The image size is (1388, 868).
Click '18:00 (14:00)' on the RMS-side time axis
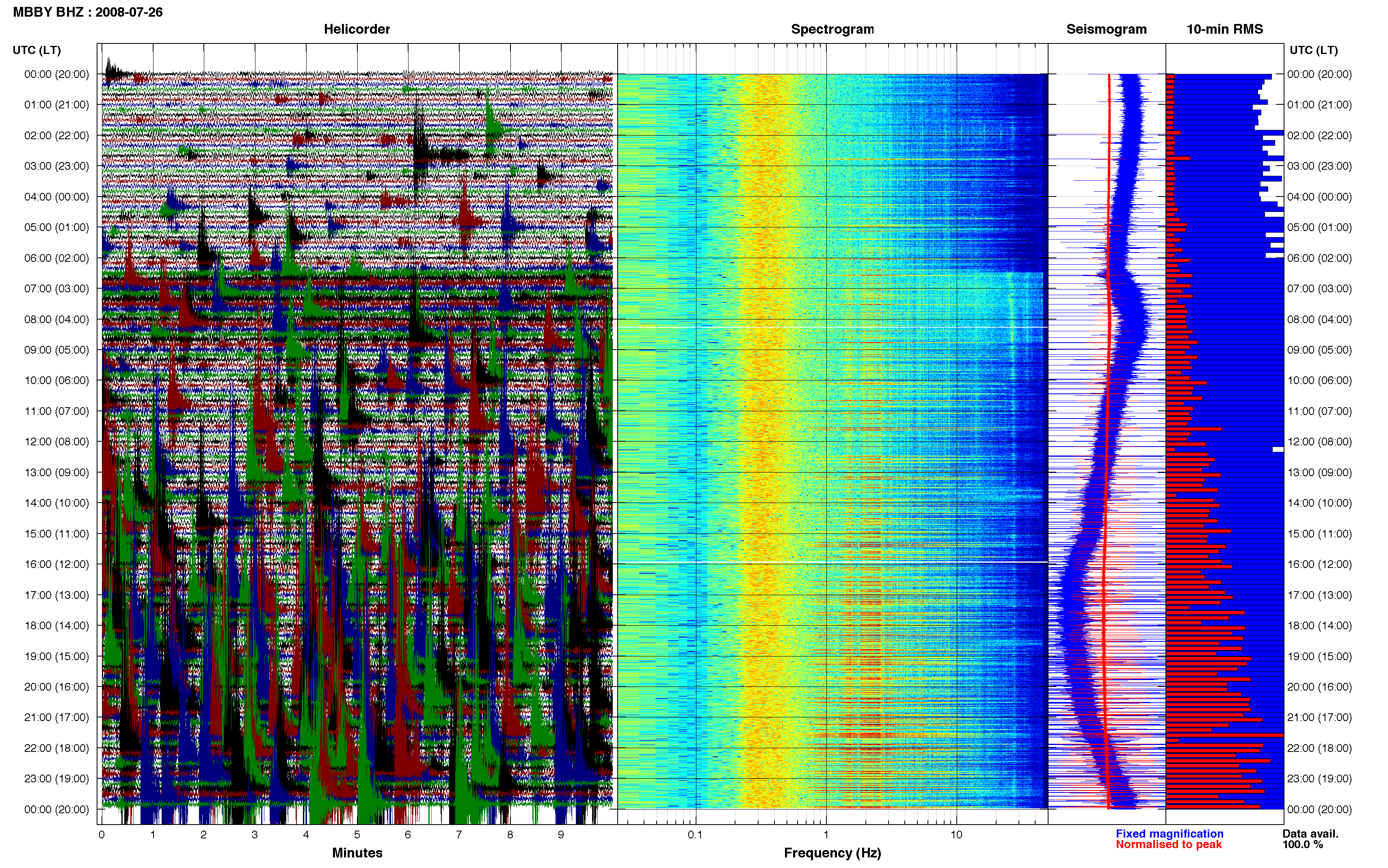point(1319,626)
